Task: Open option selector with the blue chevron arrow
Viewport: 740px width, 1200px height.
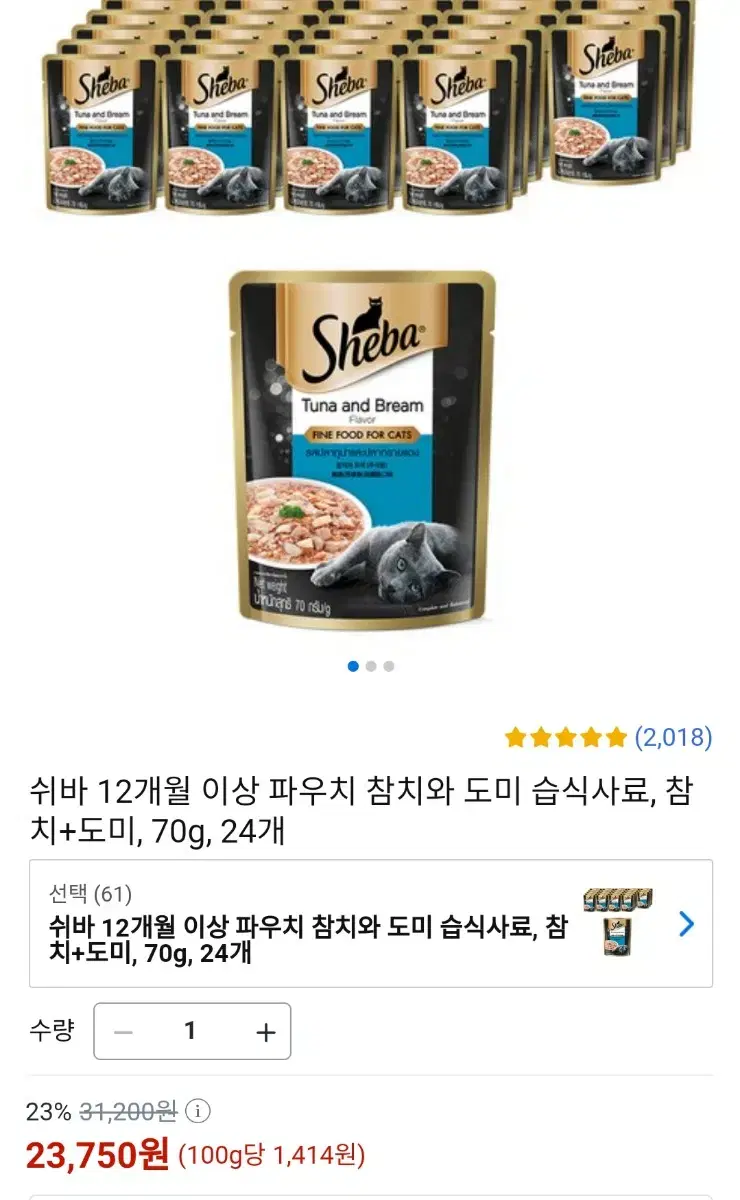Action: 686,924
